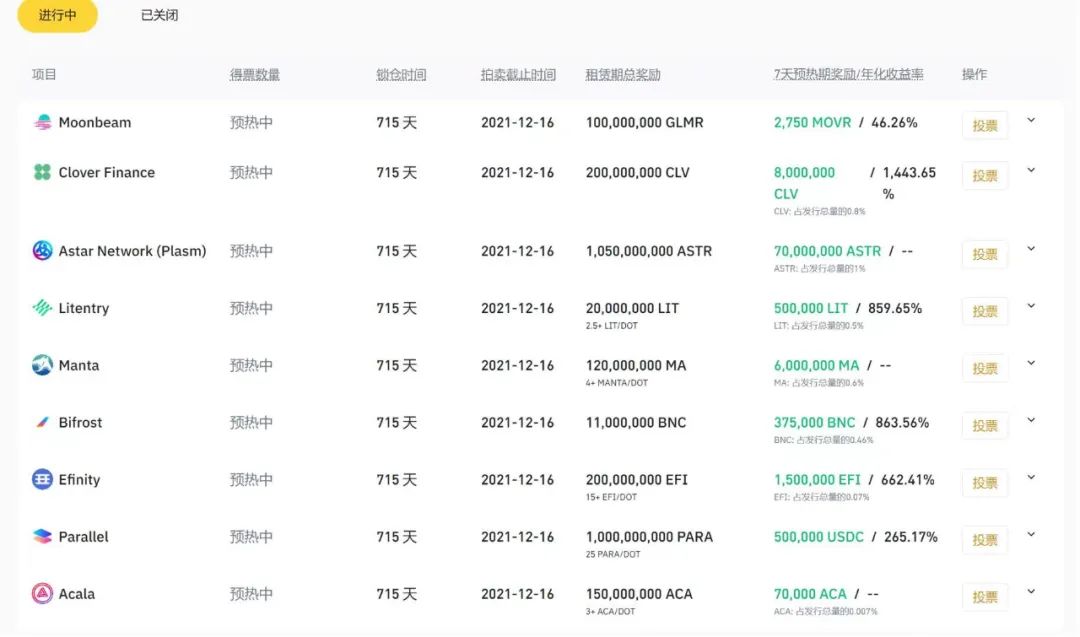Click the 租赁期总奖励 column header
Image resolution: width=1080 pixels, height=637 pixels.
pos(623,74)
